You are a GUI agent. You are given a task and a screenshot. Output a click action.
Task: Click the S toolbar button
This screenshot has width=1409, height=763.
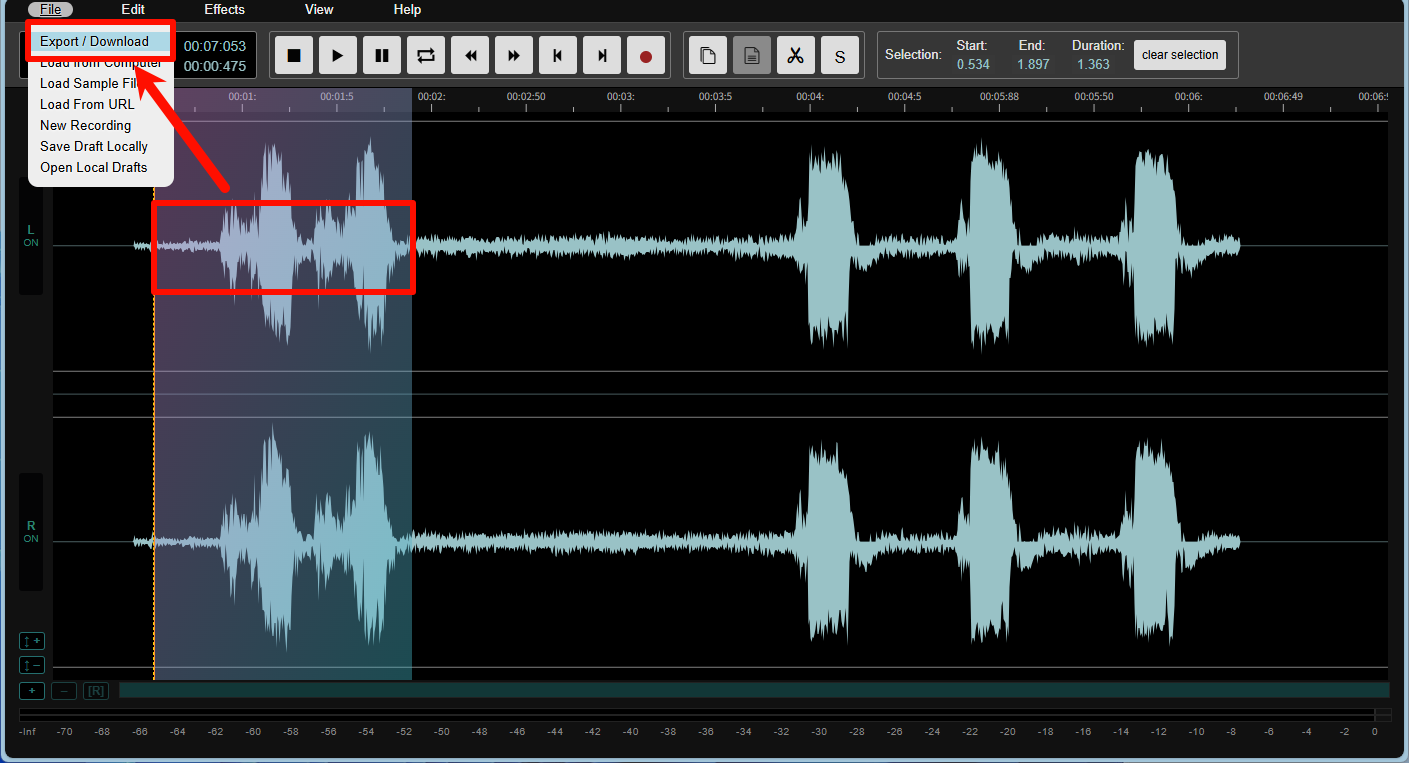click(x=840, y=56)
